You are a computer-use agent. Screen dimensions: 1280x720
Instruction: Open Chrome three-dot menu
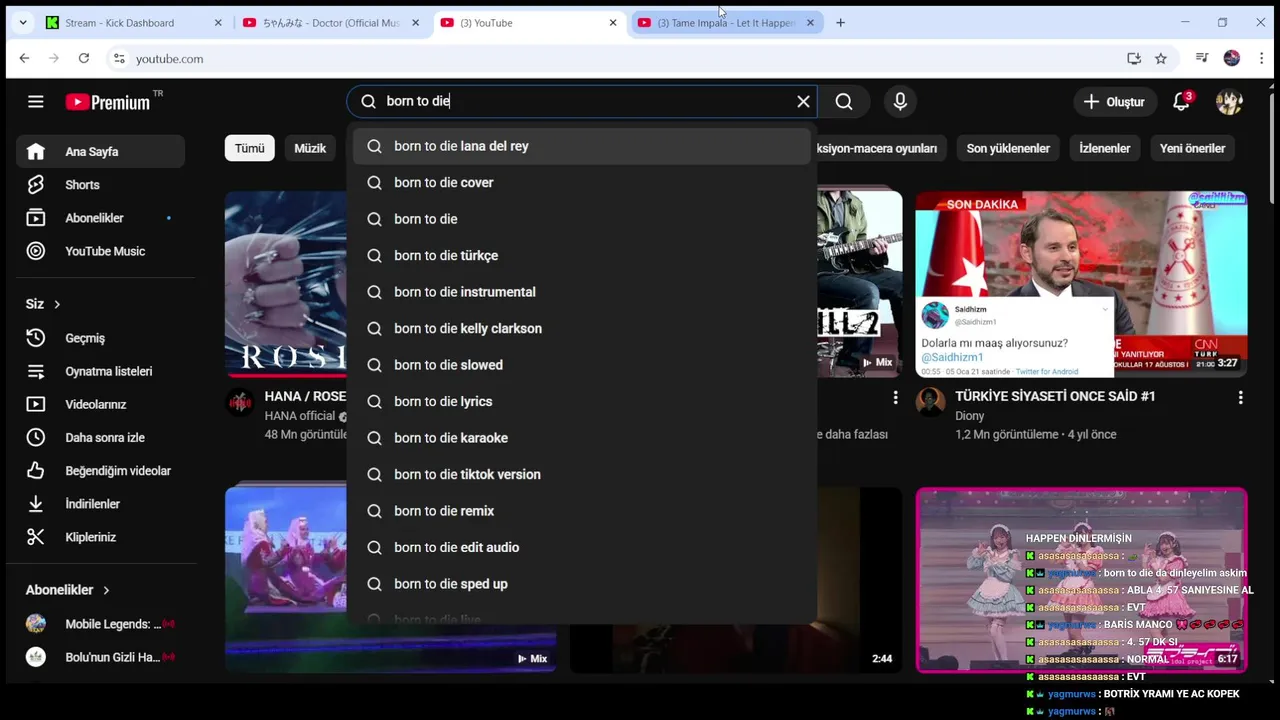click(1262, 59)
